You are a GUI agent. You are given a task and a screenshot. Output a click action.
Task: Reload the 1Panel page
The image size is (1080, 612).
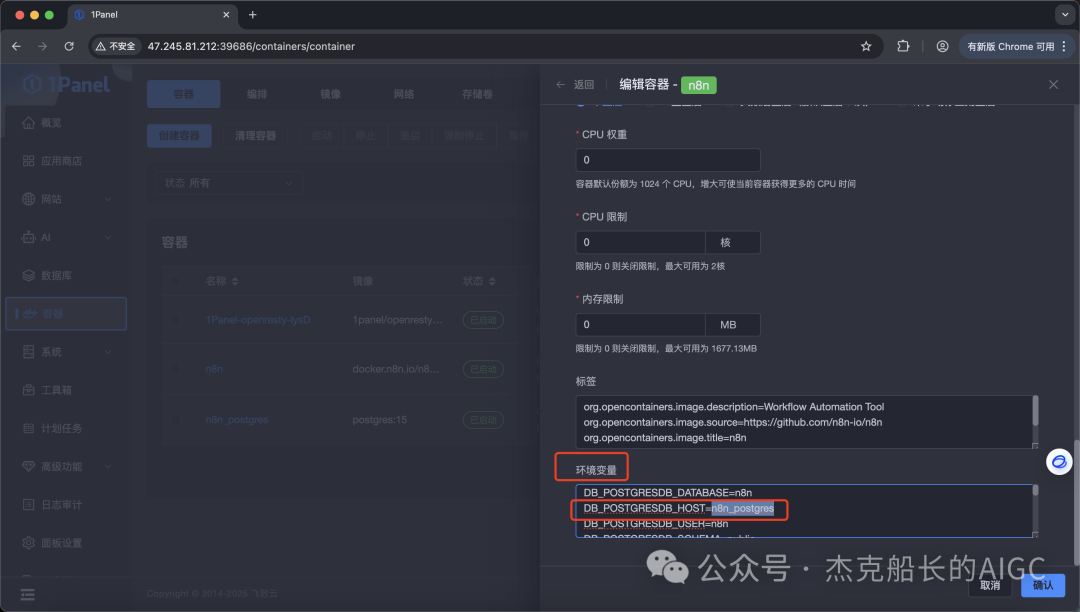[69, 46]
